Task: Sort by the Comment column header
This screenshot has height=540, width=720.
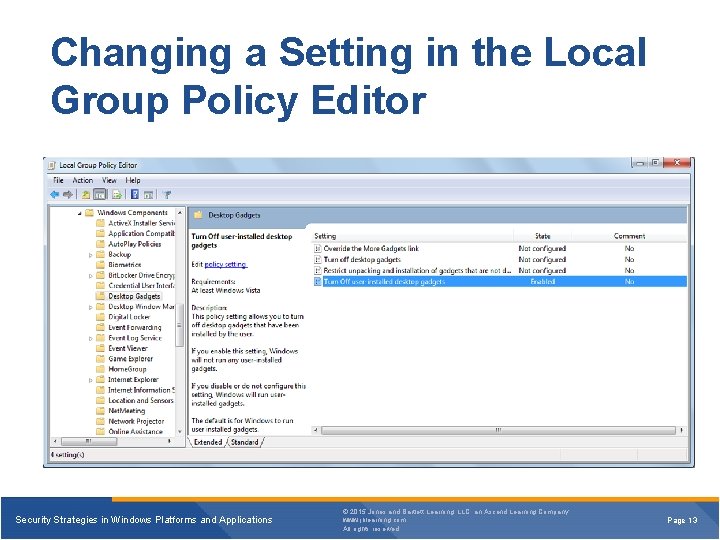Action: click(629, 236)
